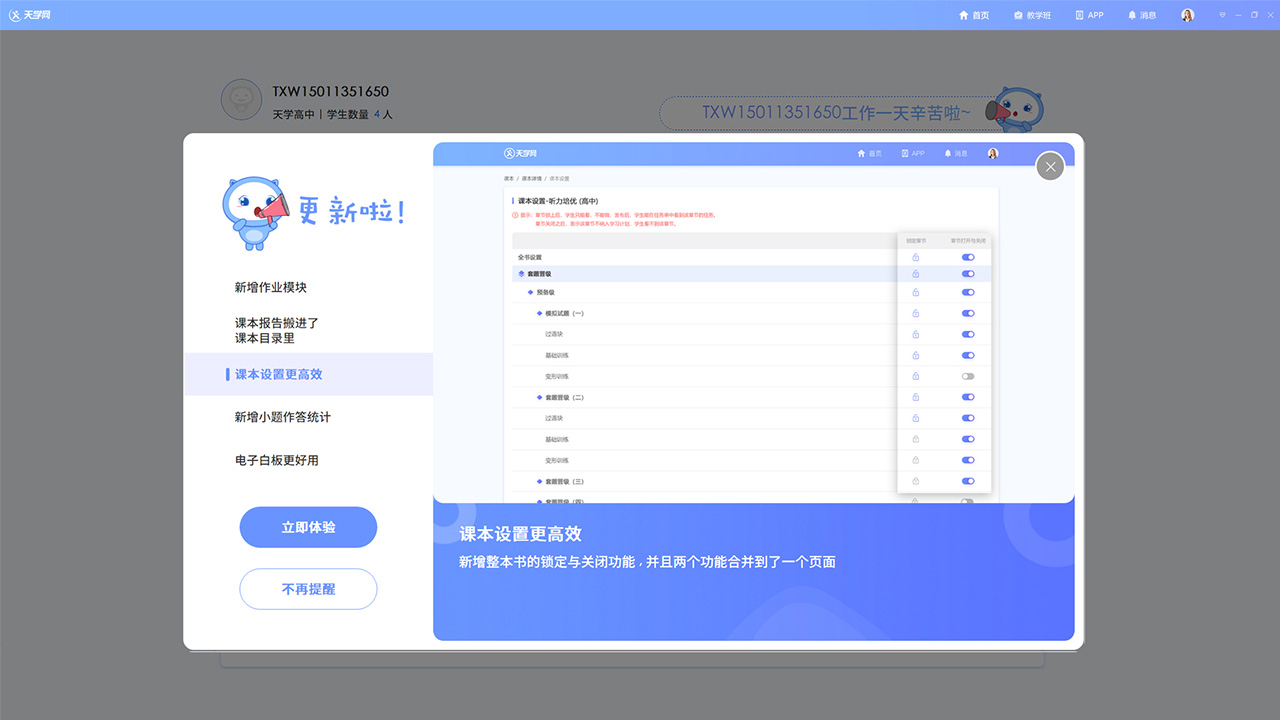1280x720 pixels.
Task: Click the user avatar in top-right corner
Action: coord(1187,14)
